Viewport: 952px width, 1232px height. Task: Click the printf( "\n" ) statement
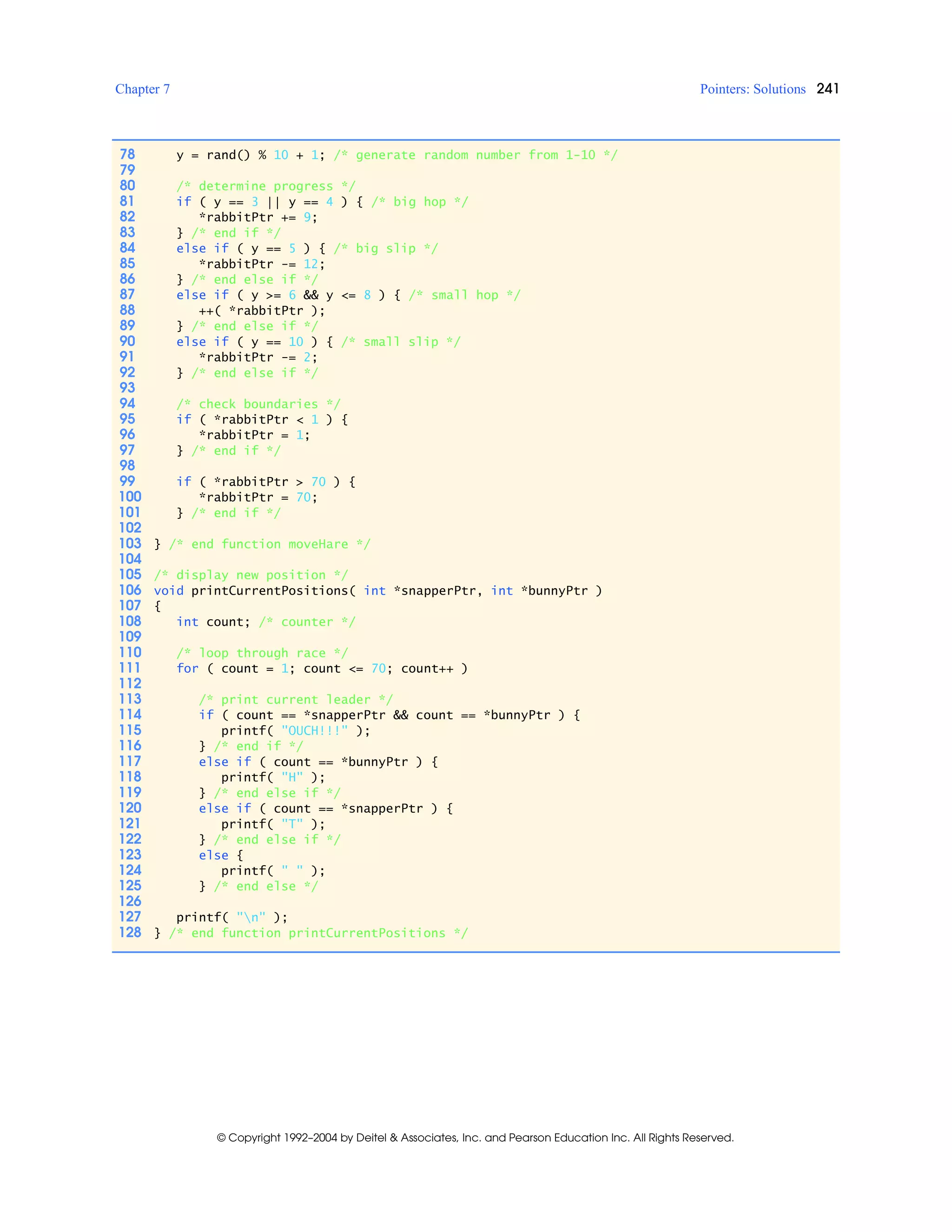(x=232, y=917)
